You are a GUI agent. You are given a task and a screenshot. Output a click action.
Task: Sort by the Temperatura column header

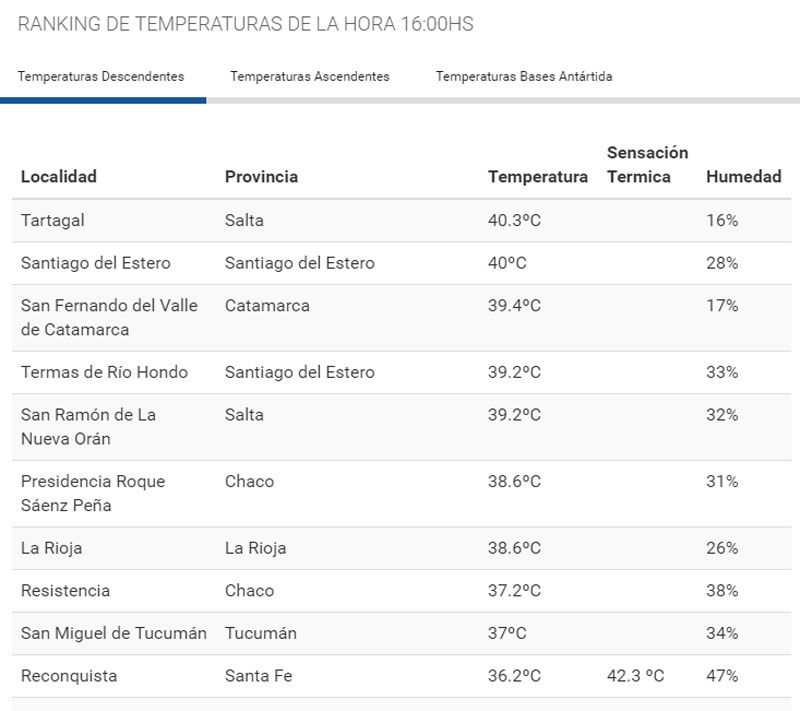click(x=537, y=177)
